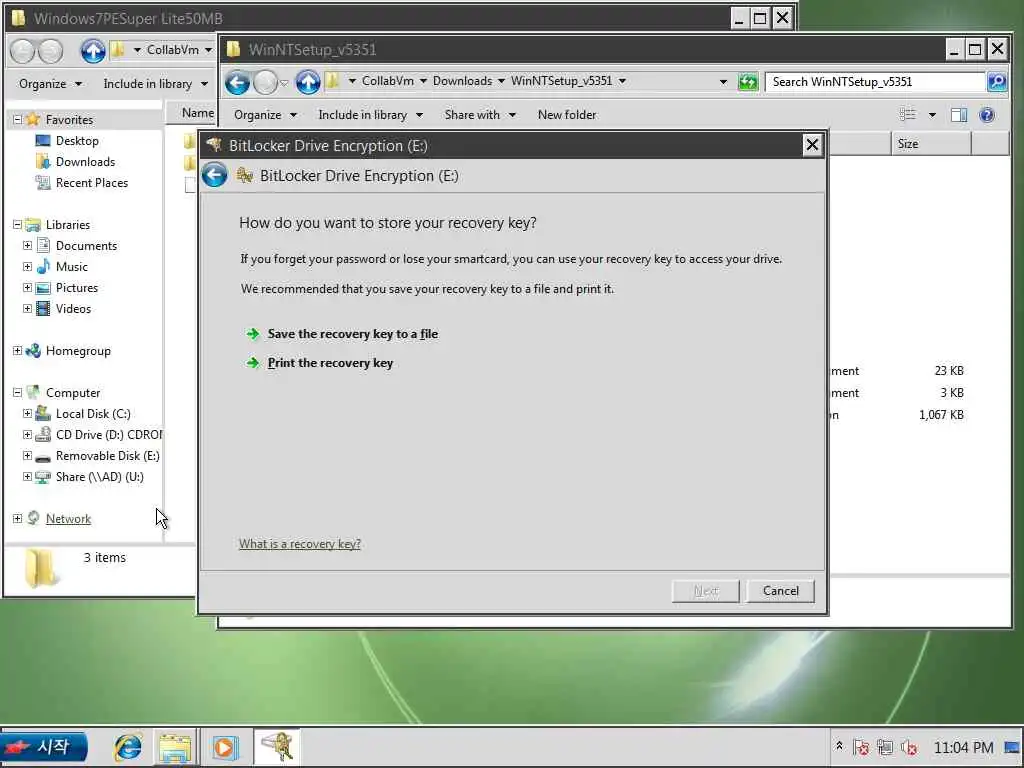The height and width of the screenshot is (768, 1024).
Task: Open Organize menu in Windows7PESuper window
Action: point(50,84)
